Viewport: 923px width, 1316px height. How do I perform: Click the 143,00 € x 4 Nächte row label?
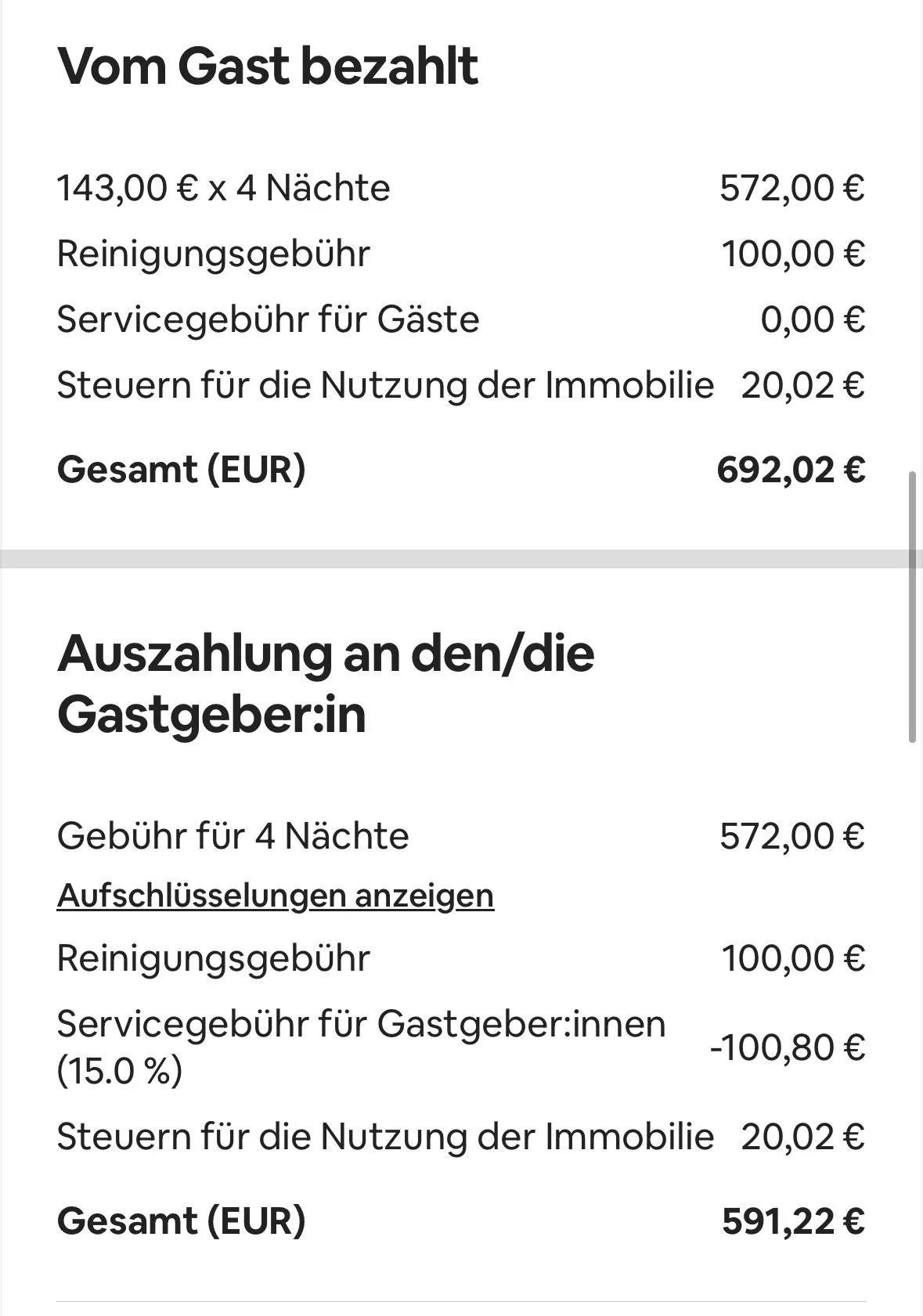pos(224,189)
